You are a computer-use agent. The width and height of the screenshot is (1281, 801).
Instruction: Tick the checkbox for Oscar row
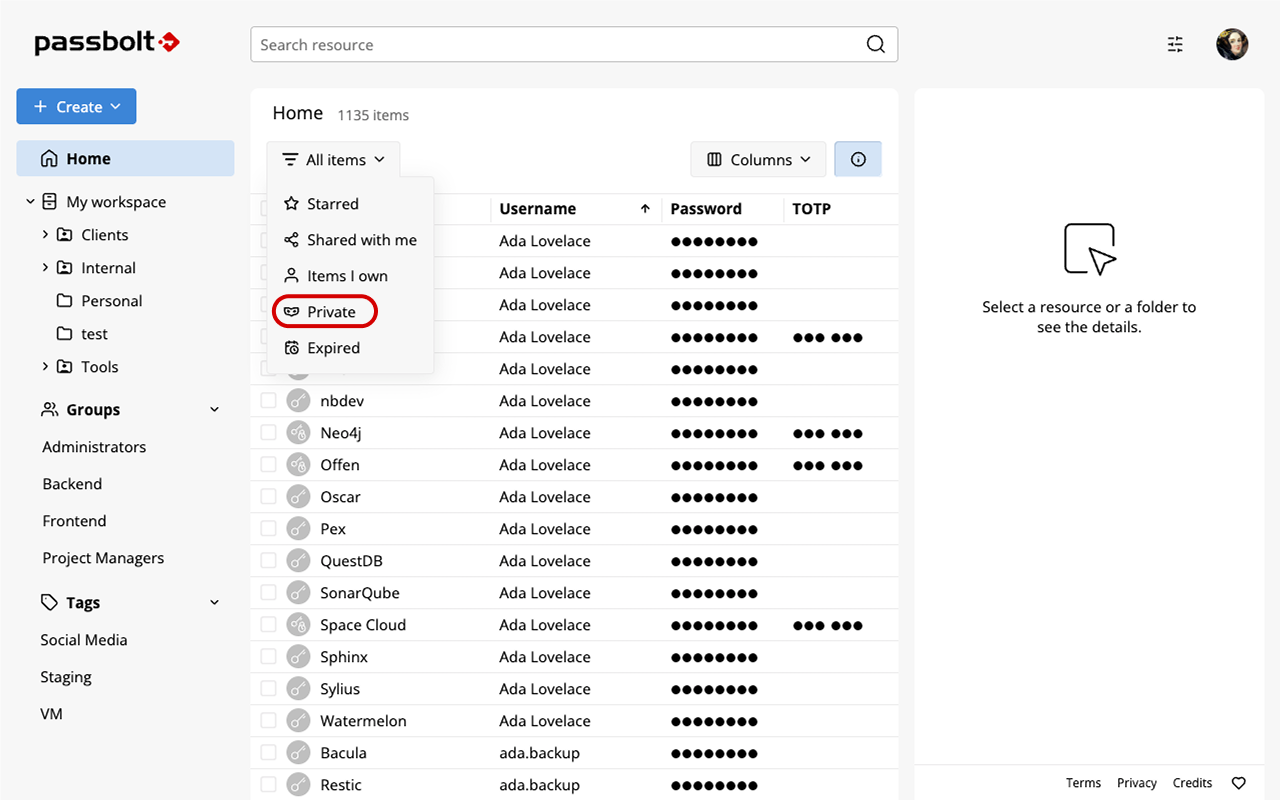click(268, 496)
